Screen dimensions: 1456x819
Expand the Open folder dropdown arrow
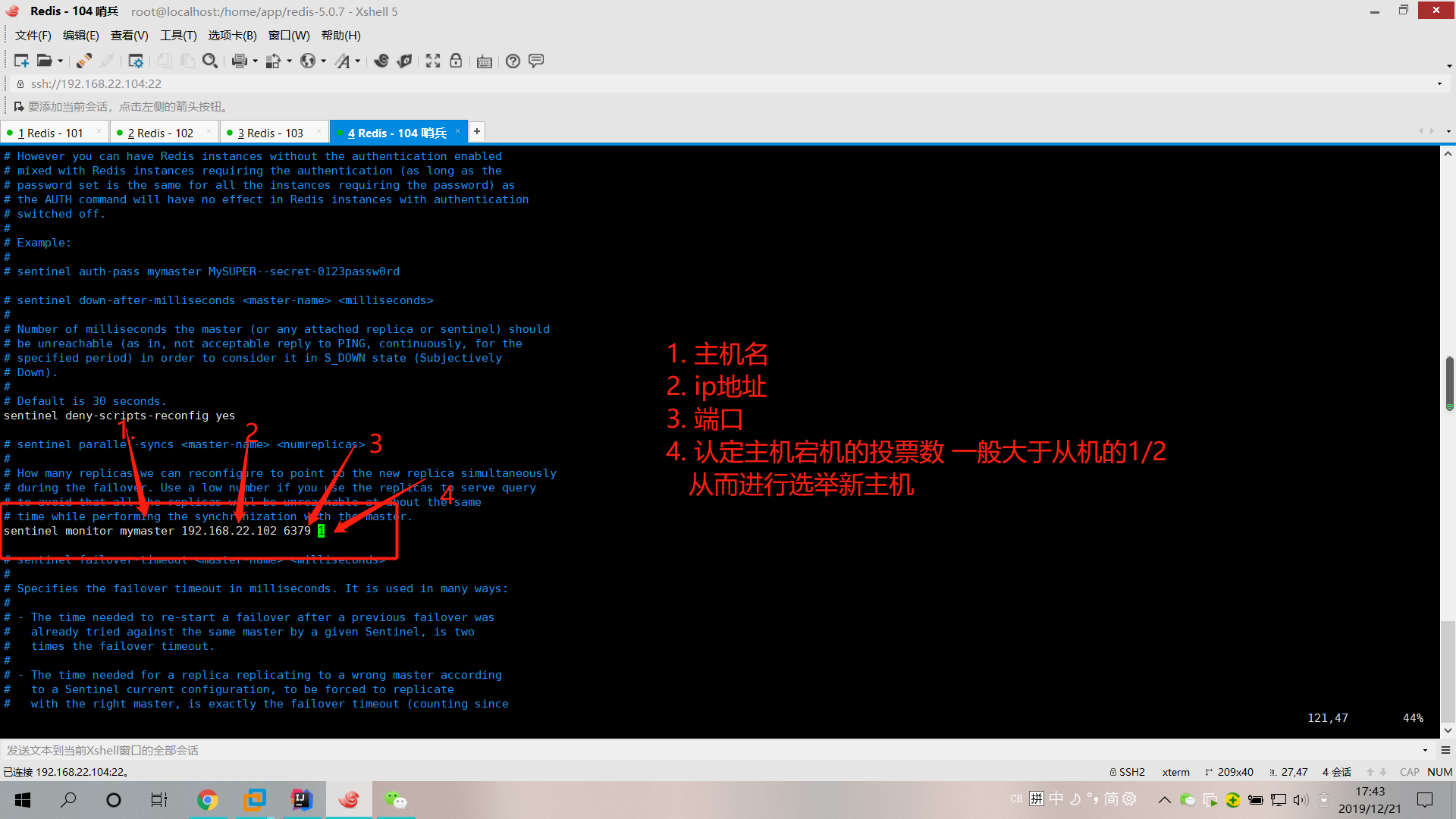(x=60, y=61)
